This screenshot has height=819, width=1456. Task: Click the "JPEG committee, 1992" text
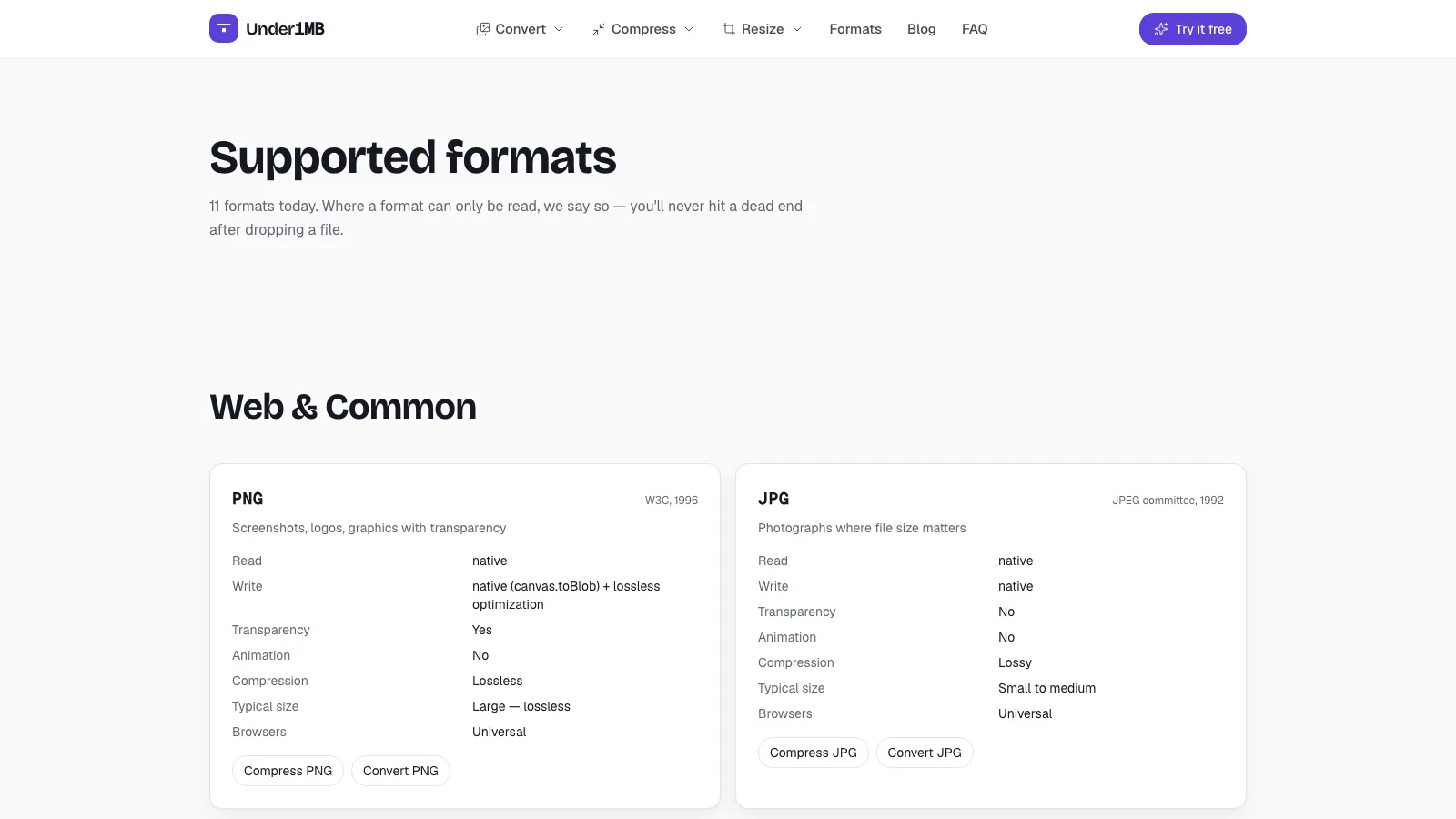coord(1168,500)
